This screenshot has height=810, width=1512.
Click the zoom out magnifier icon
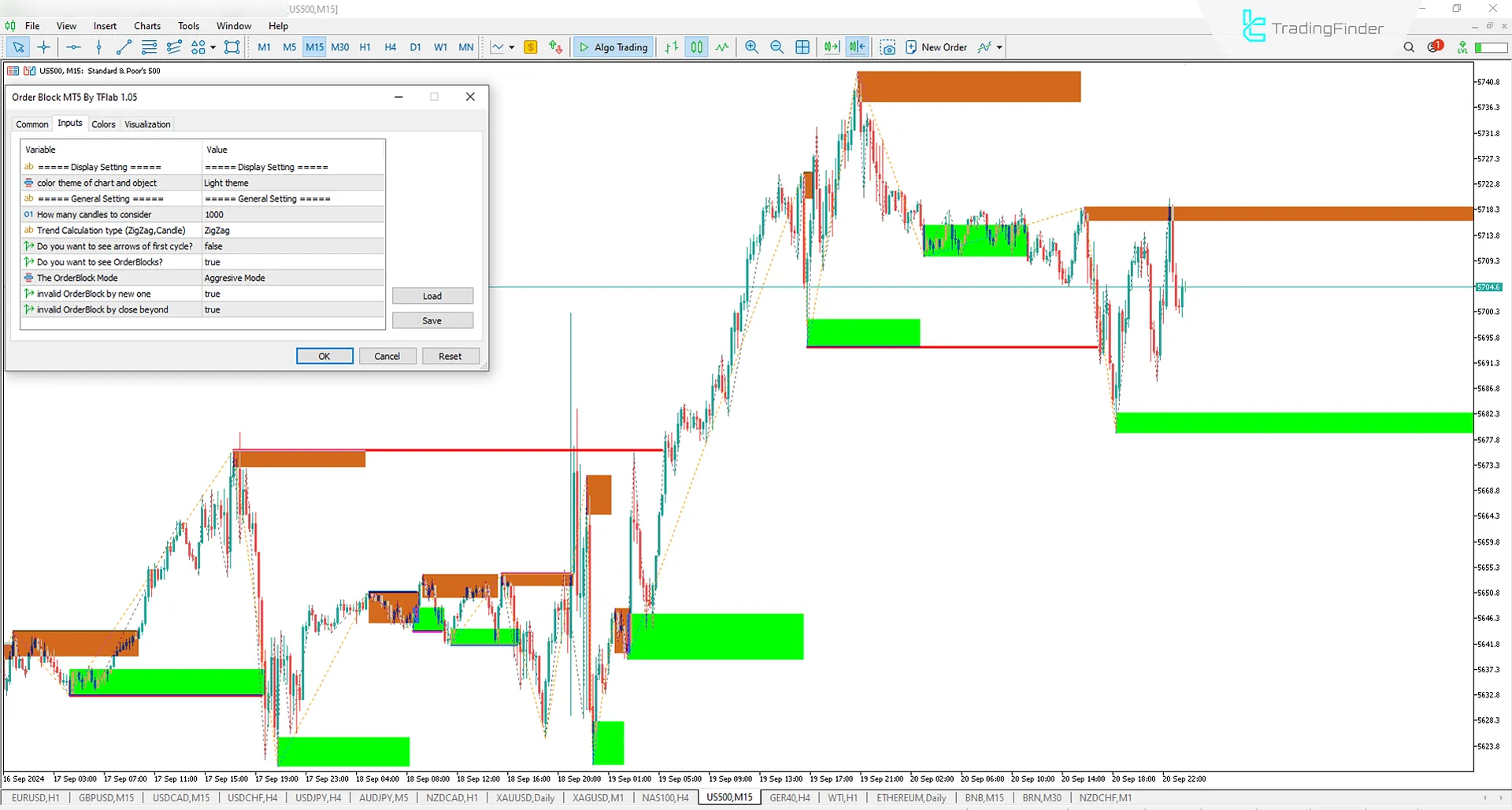(x=776, y=47)
